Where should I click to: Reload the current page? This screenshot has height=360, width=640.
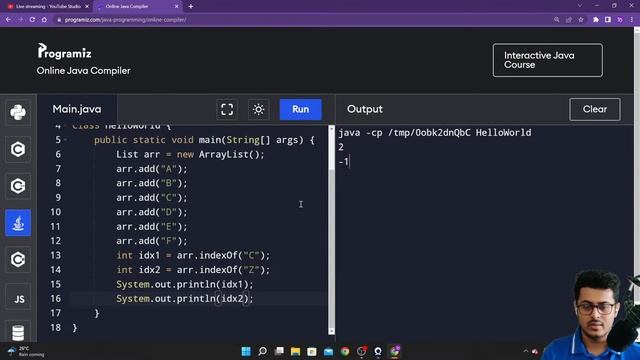click(x=32, y=20)
